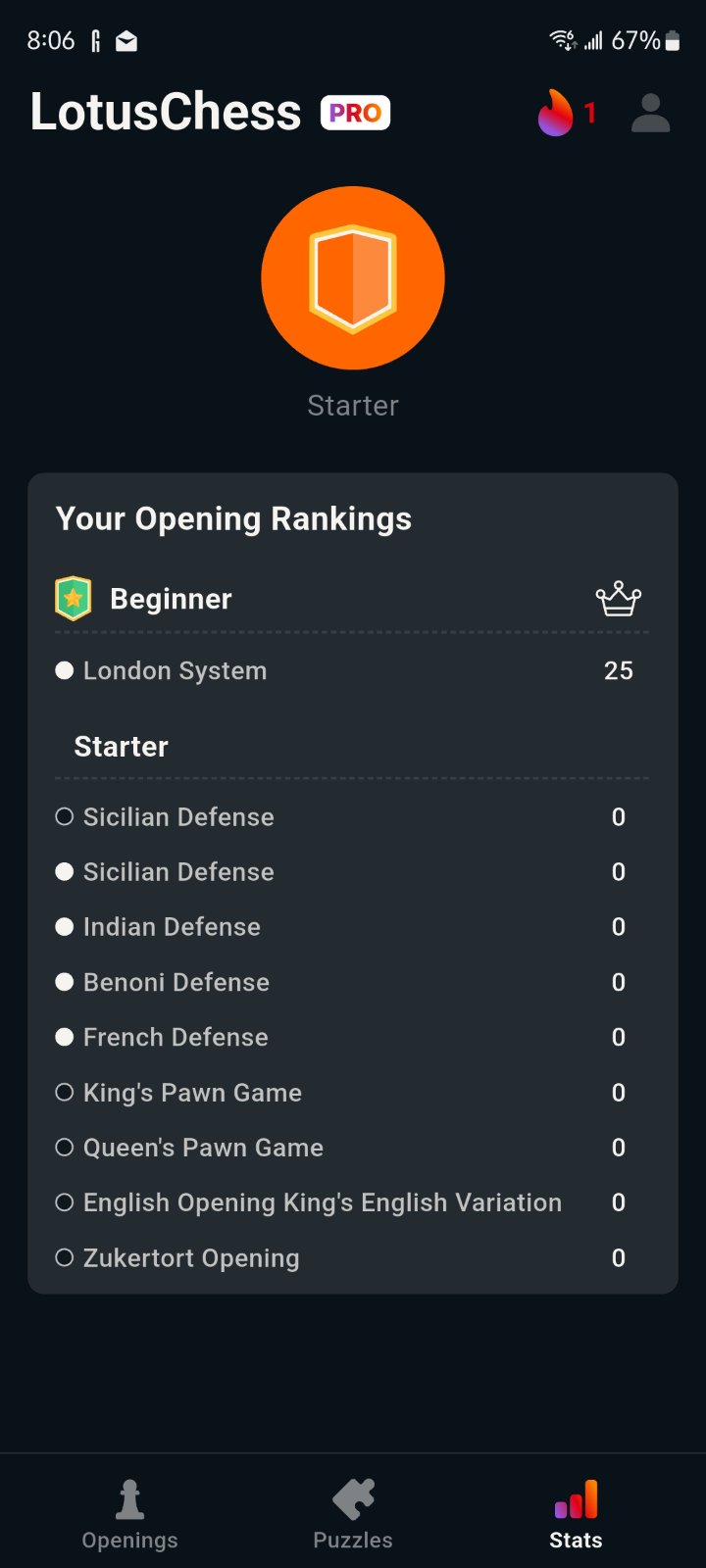Viewport: 706px width, 1568px height.
Task: Click the Beginner star shield icon
Action: point(73,599)
